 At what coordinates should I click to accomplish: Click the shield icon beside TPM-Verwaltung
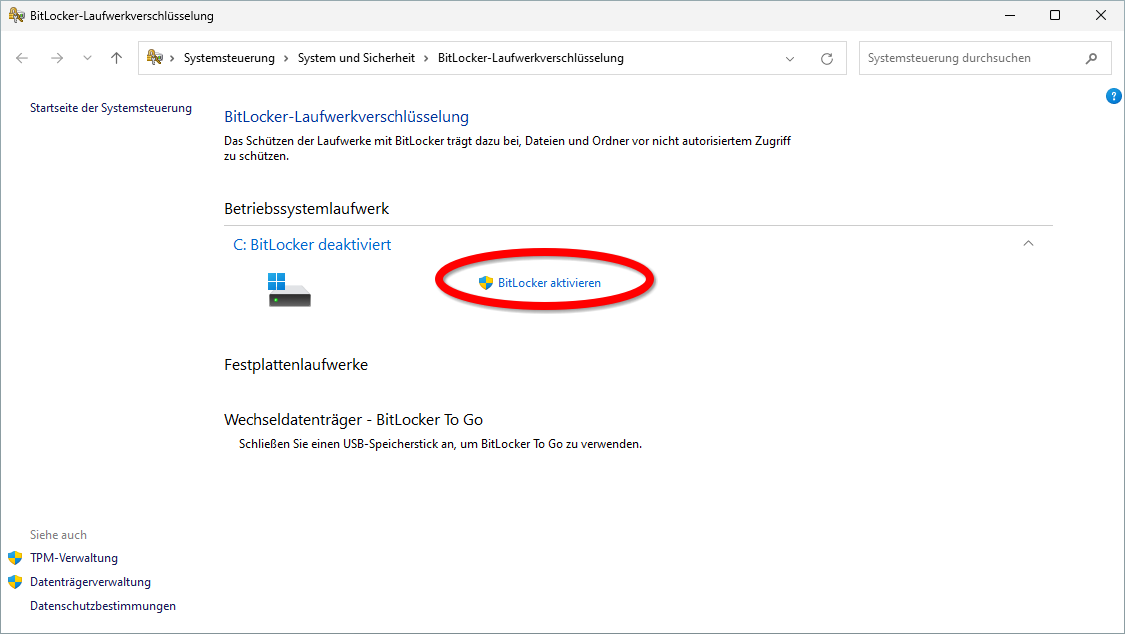click(x=13, y=557)
